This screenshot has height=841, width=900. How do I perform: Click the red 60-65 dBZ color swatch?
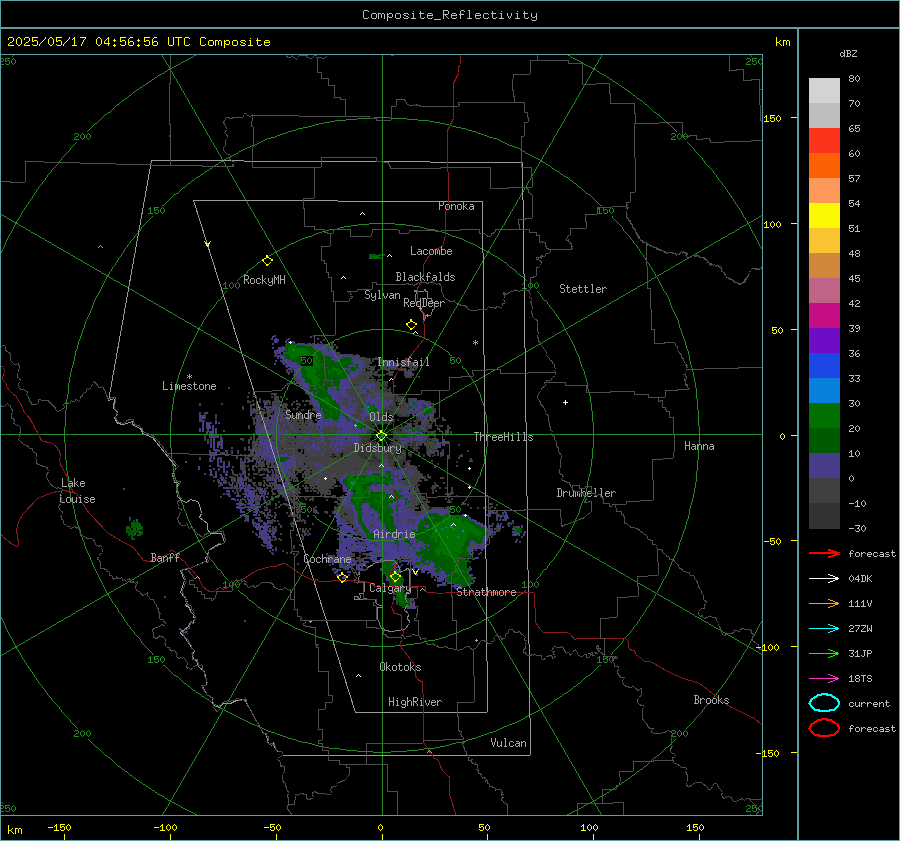[x=824, y=140]
